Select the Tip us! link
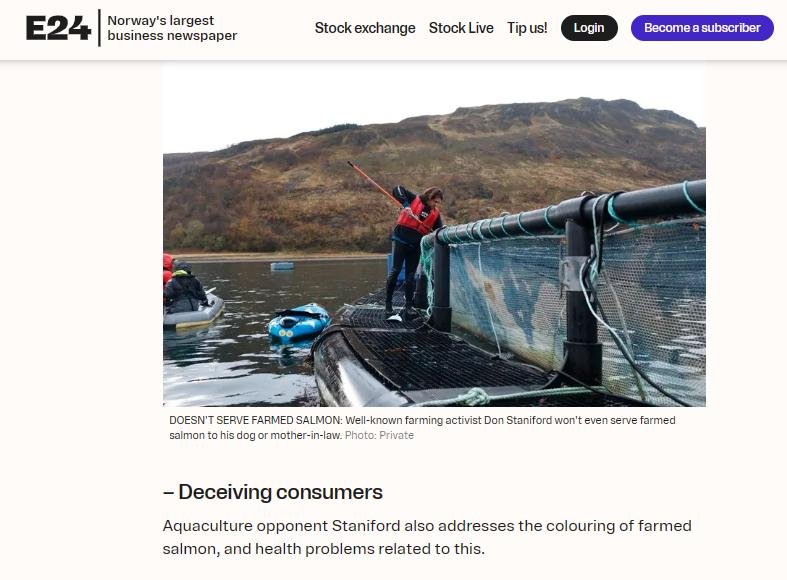The height and width of the screenshot is (580, 787). click(x=527, y=28)
